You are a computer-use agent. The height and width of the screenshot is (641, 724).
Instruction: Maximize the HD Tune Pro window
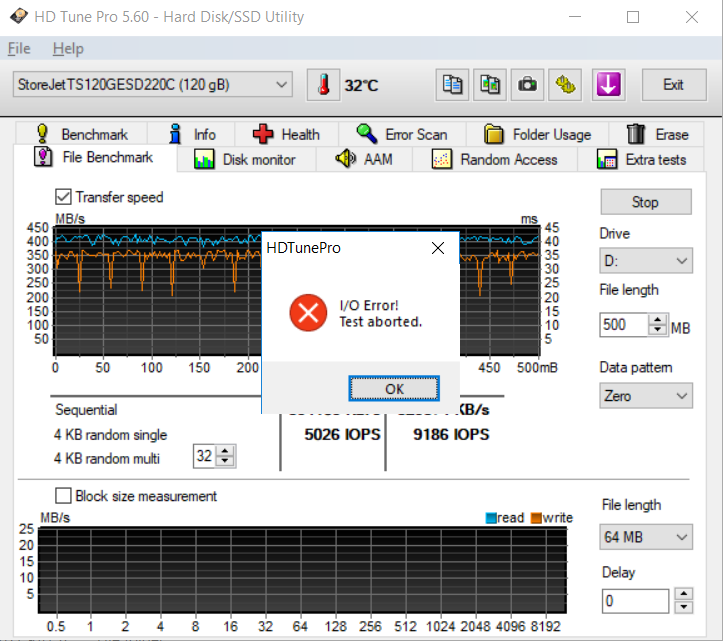click(x=633, y=17)
